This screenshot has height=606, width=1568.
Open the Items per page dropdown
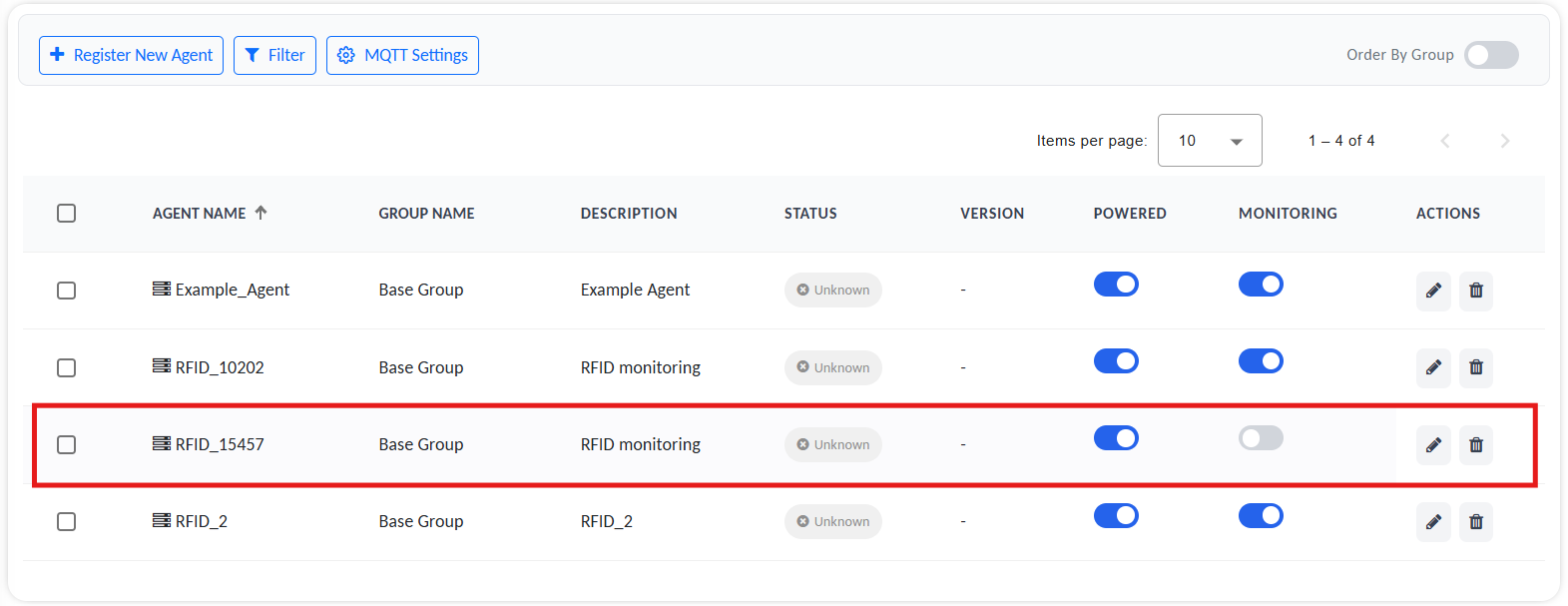click(1210, 141)
